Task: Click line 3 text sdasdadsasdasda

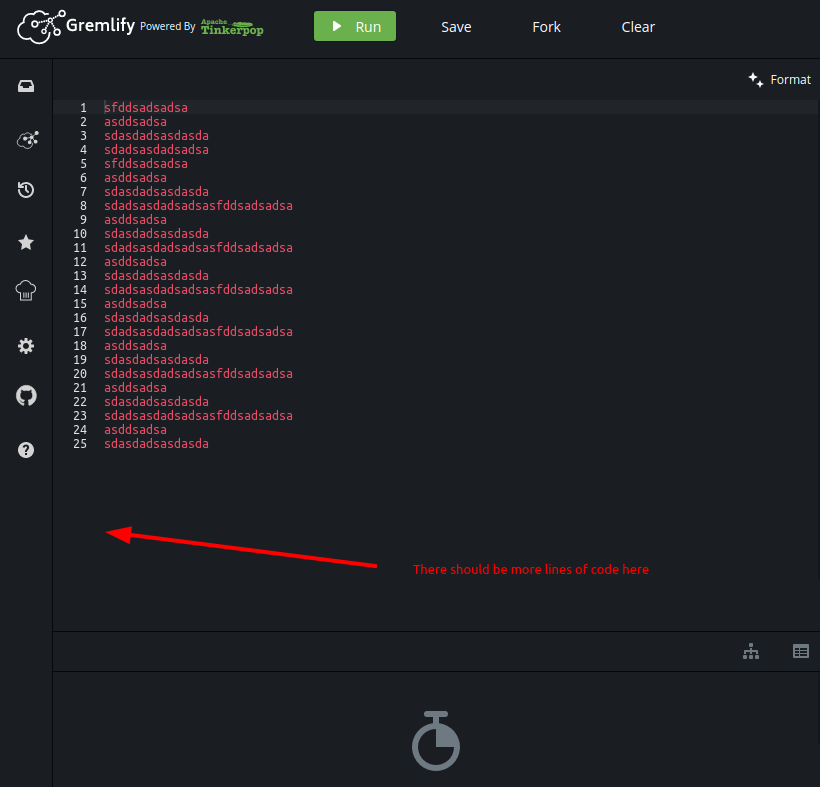Action: coord(156,136)
